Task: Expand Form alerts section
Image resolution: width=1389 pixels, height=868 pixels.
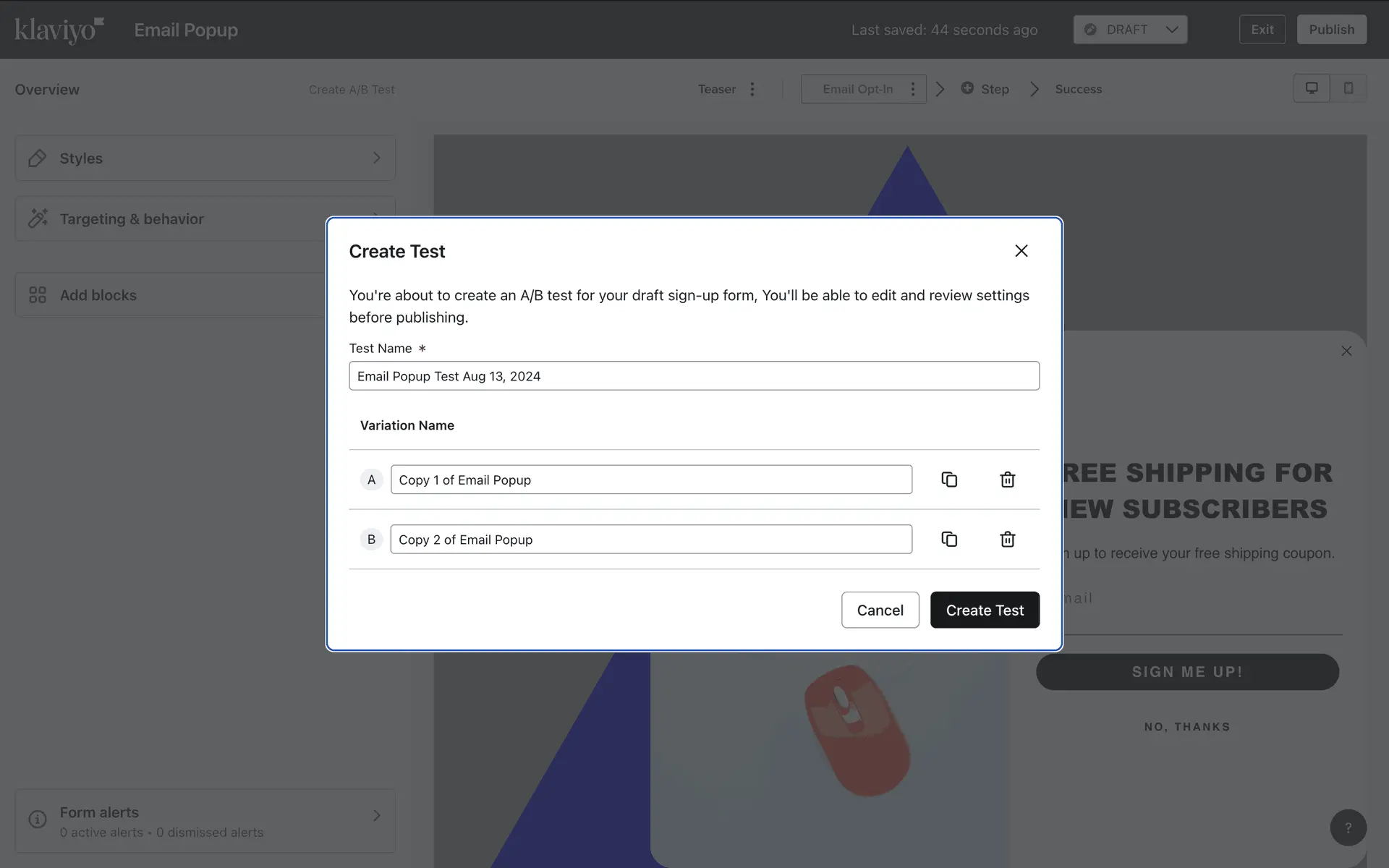Action: pyautogui.click(x=205, y=821)
